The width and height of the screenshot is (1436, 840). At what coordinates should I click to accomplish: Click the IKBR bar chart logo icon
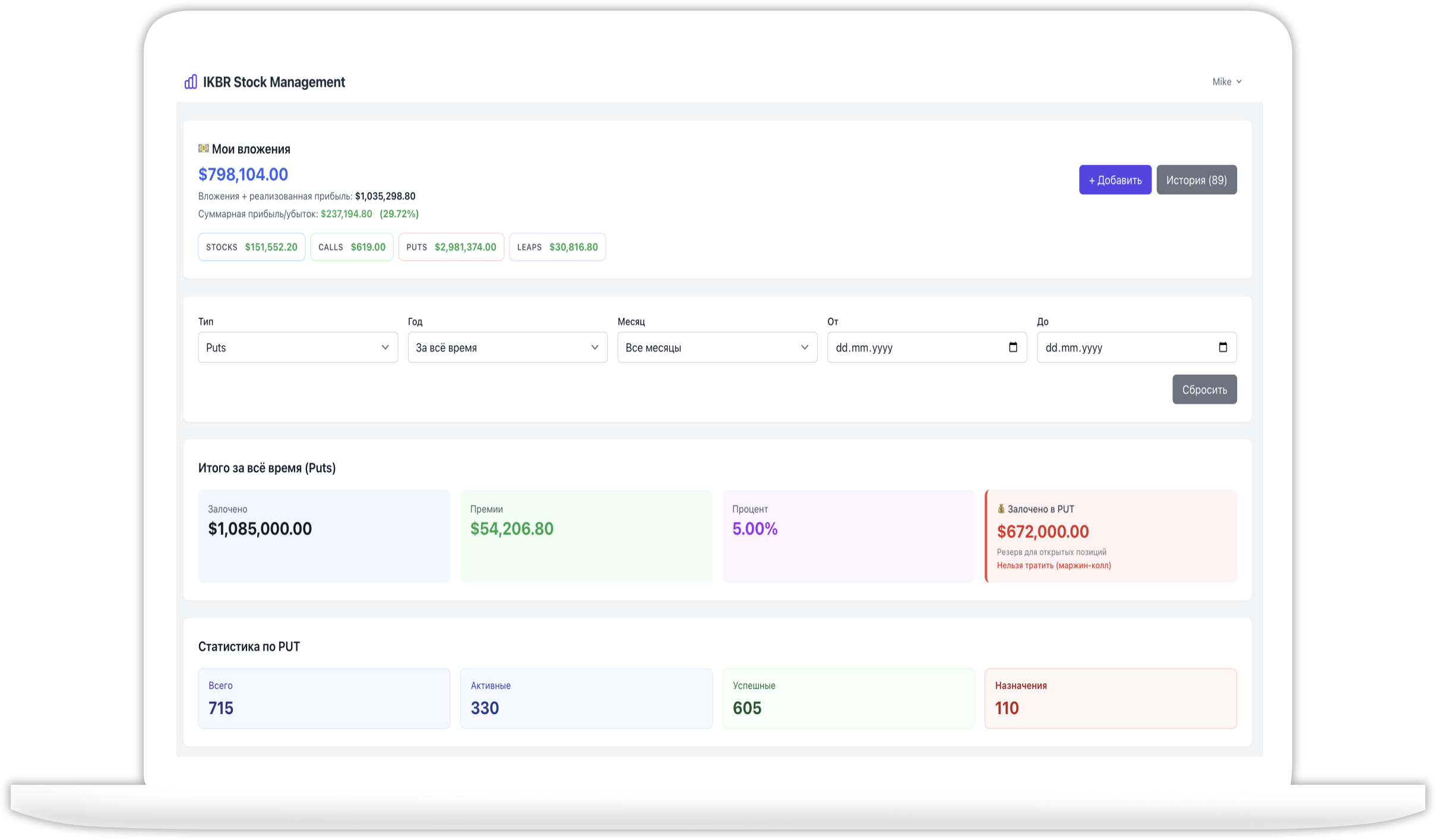pos(191,82)
